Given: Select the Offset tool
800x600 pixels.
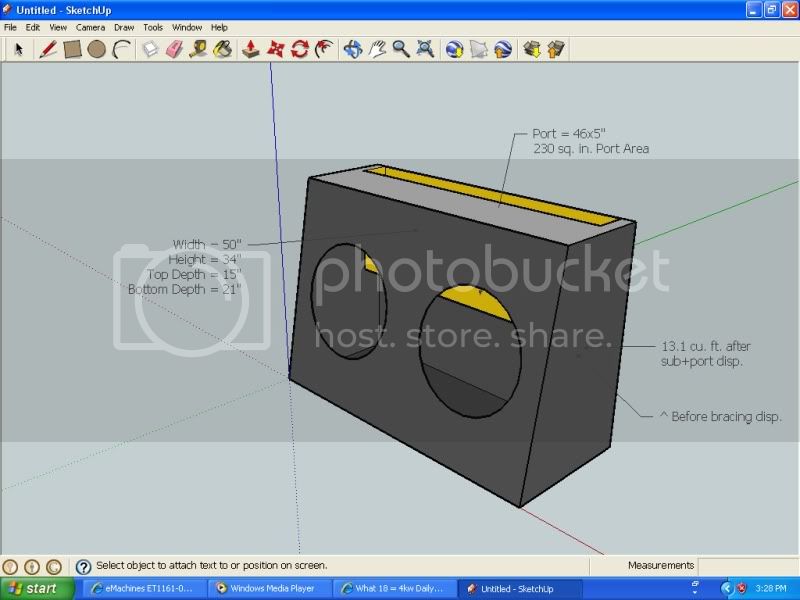Looking at the screenshot, I should (x=324, y=49).
